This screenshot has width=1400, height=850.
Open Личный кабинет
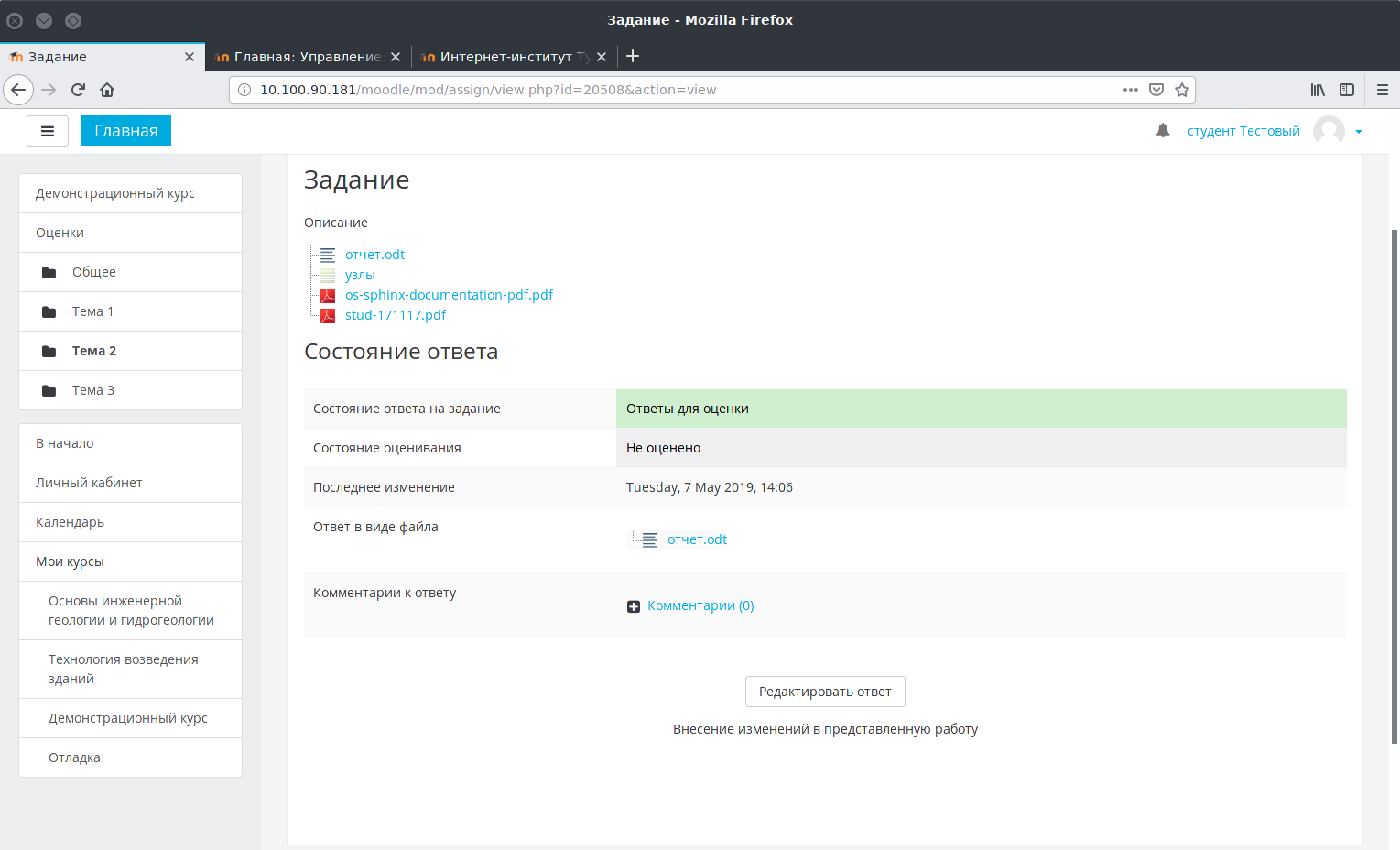coord(130,483)
